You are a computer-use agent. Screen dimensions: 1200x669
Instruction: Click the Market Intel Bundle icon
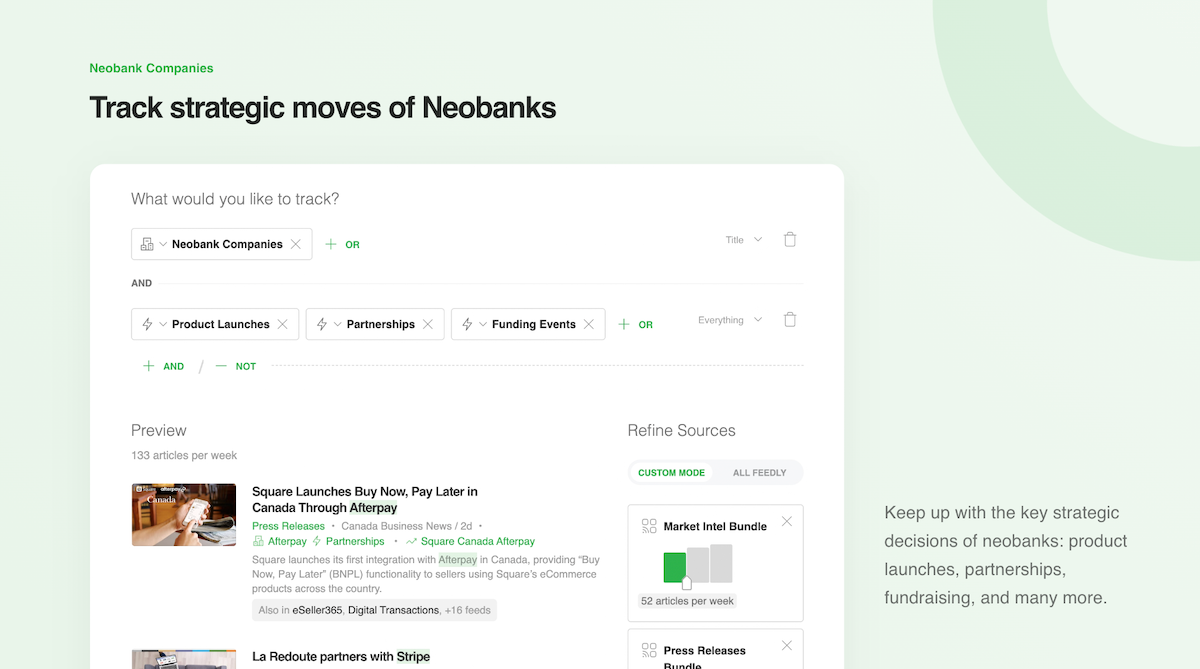point(649,526)
